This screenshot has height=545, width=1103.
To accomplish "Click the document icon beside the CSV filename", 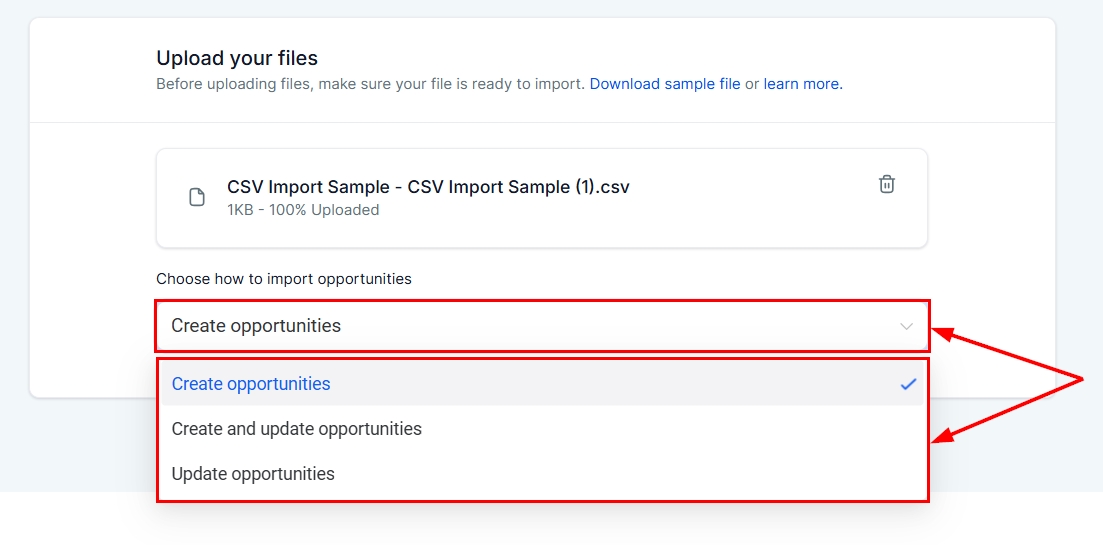I will pyautogui.click(x=197, y=197).
